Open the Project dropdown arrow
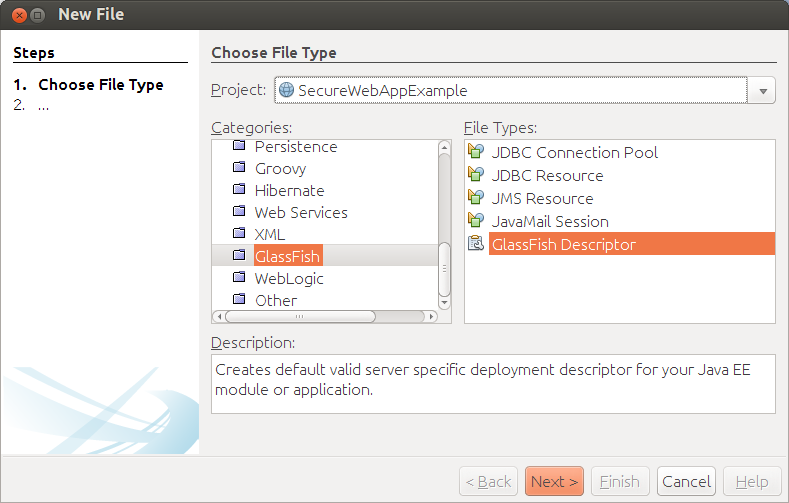Screen dimensions: 789x503 [763, 91]
